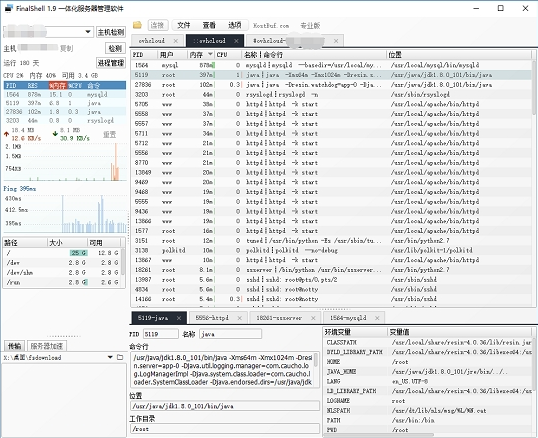Select the tuned process row 3151
Viewport: 538px width, 438px height.
(331, 241)
